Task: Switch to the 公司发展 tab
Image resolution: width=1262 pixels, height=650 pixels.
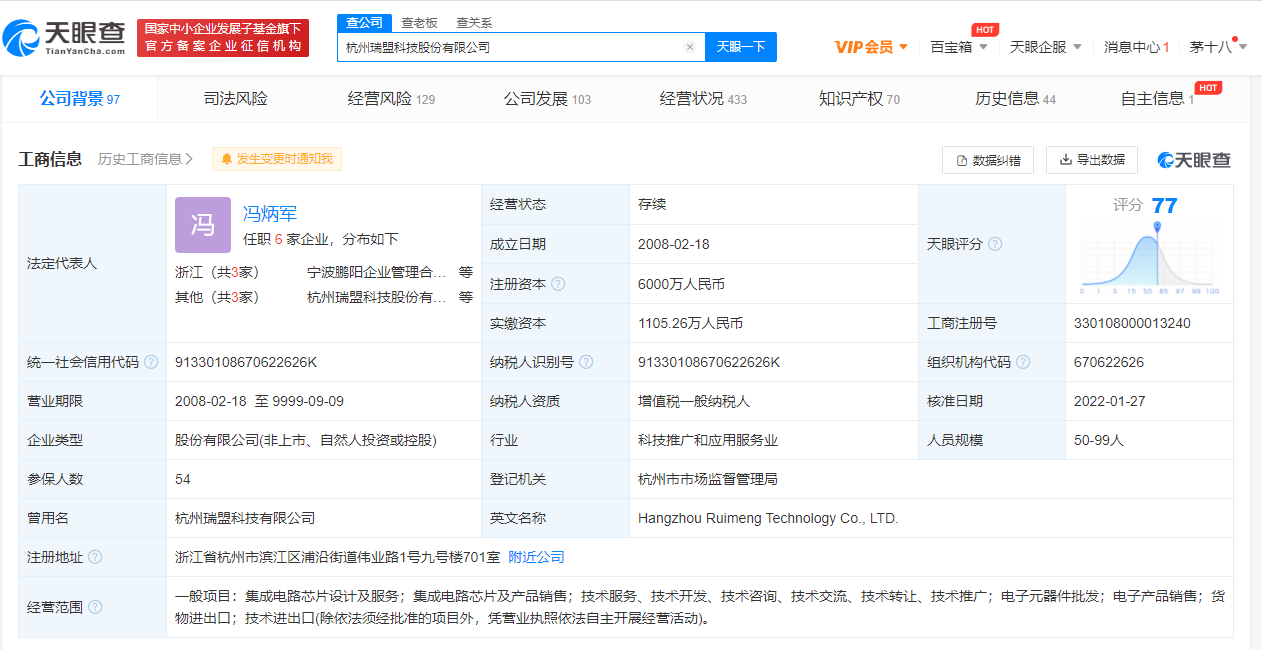Action: tap(548, 99)
